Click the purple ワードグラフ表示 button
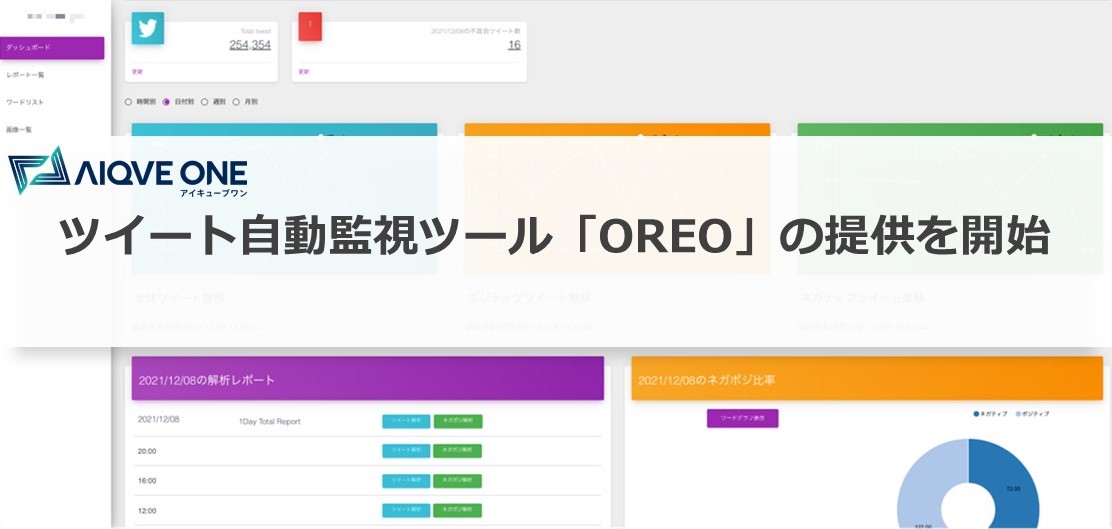 (743, 418)
